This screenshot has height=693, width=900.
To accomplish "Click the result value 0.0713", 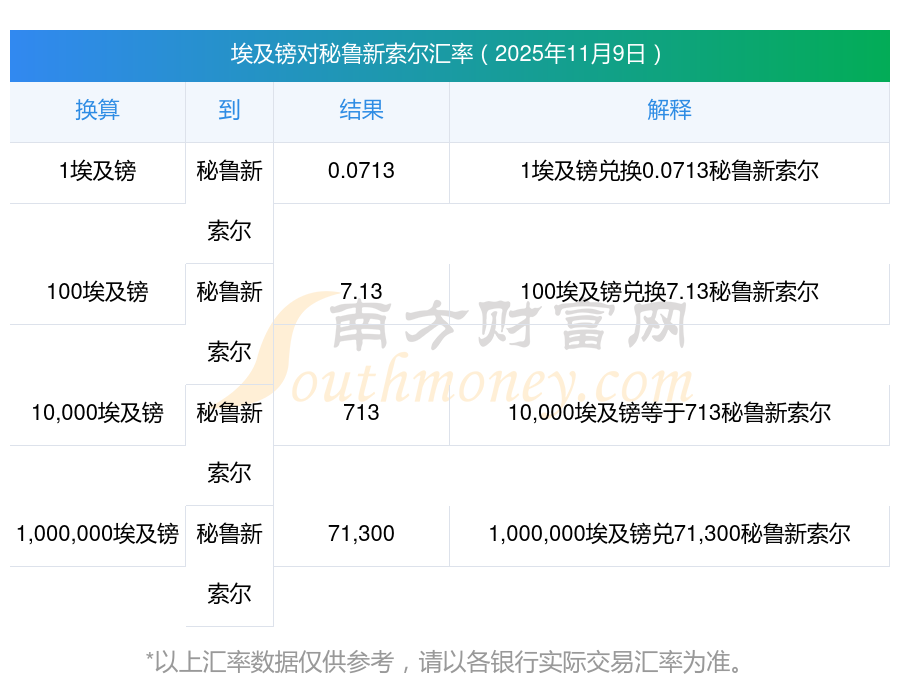I will [x=361, y=172].
